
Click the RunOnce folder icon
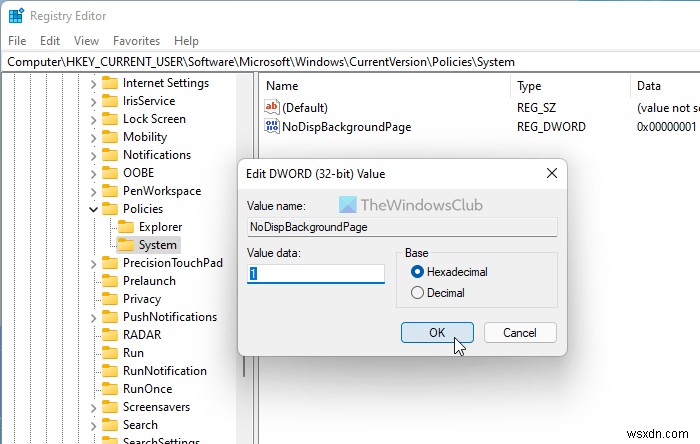coord(110,389)
